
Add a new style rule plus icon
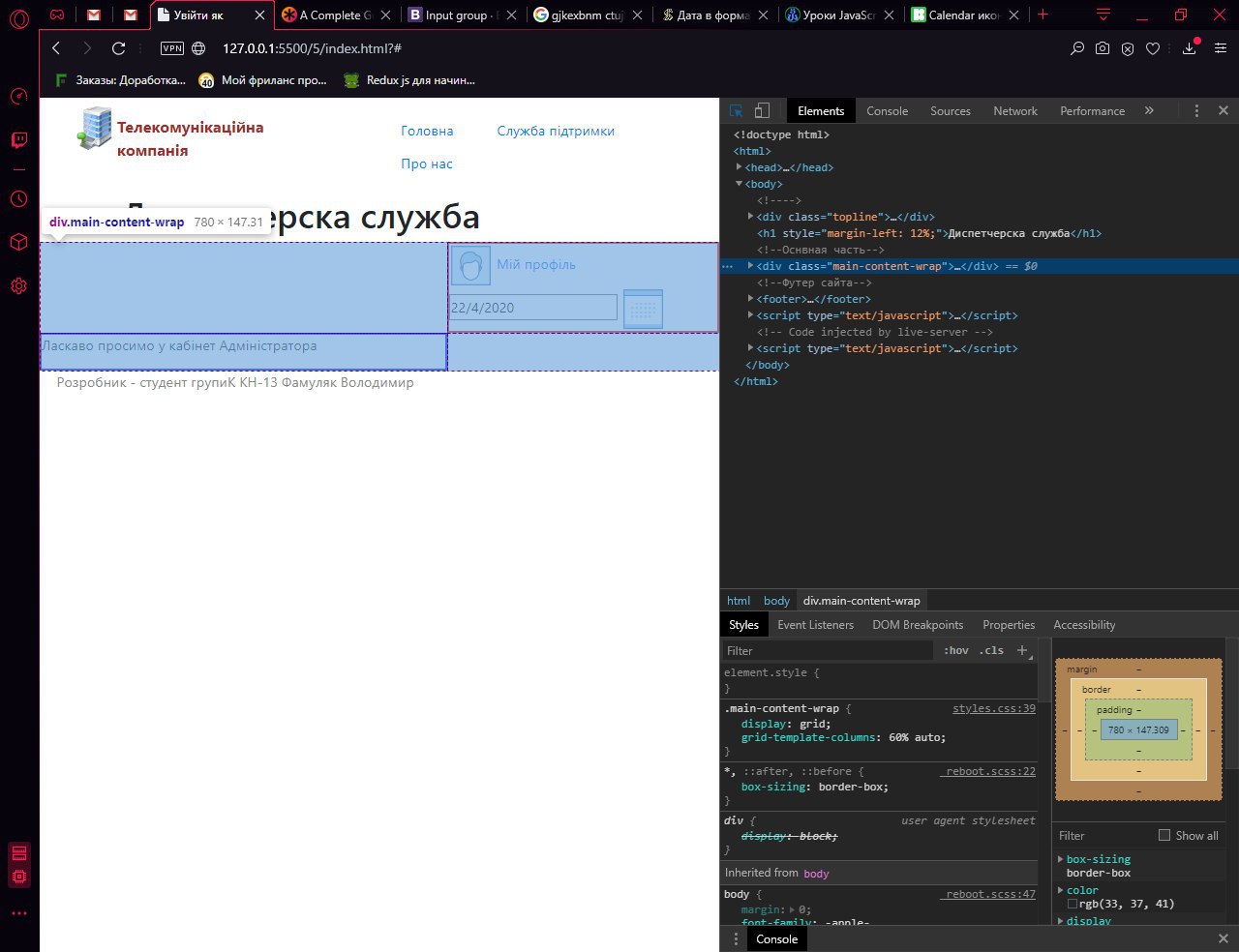pyautogui.click(x=1021, y=651)
